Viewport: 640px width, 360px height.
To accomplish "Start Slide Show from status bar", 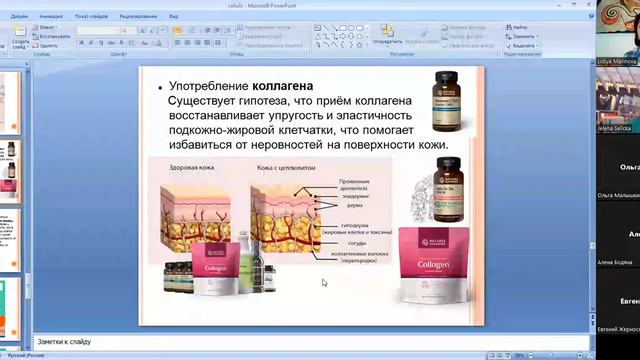I will 507,356.
